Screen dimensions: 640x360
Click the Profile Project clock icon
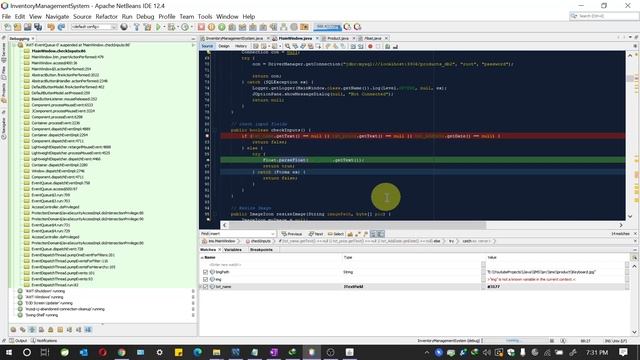[185, 27]
